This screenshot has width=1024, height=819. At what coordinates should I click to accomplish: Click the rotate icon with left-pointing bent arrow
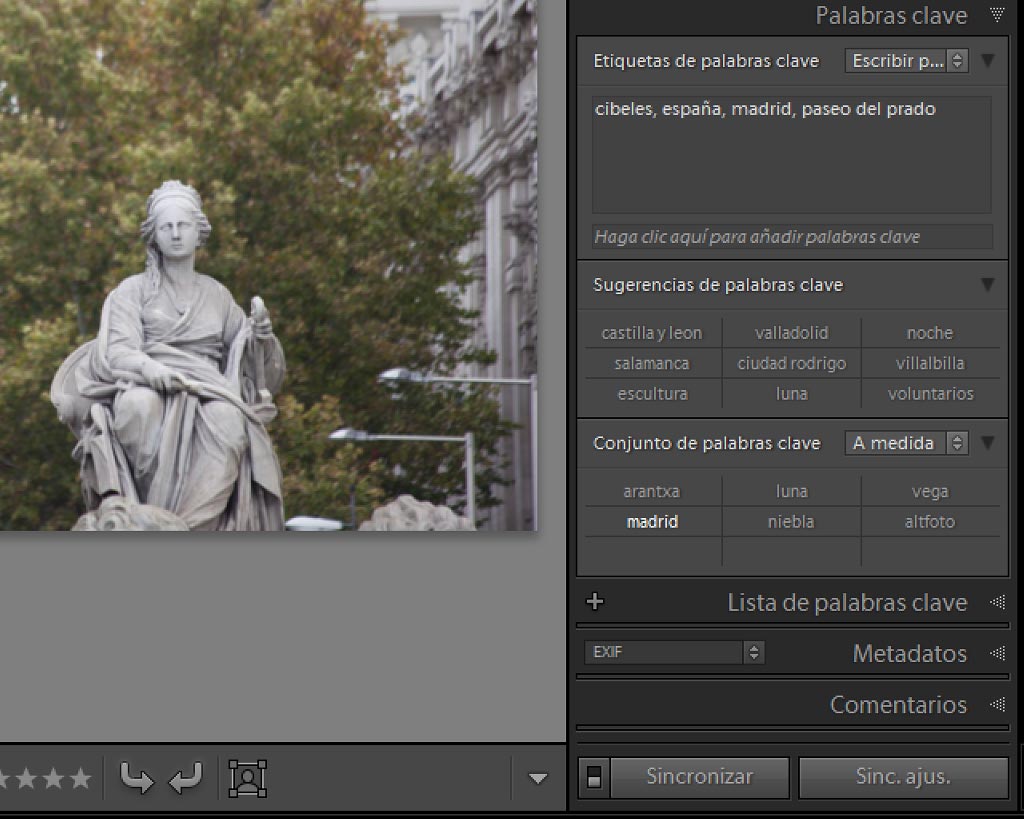click(185, 778)
